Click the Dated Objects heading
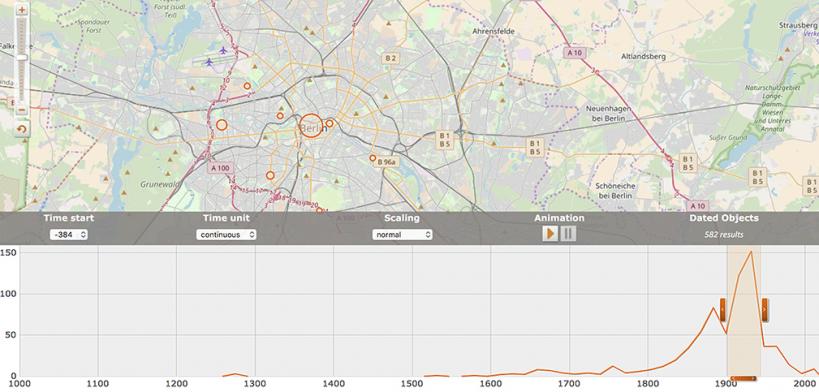This screenshot has width=819, height=392. (x=723, y=218)
